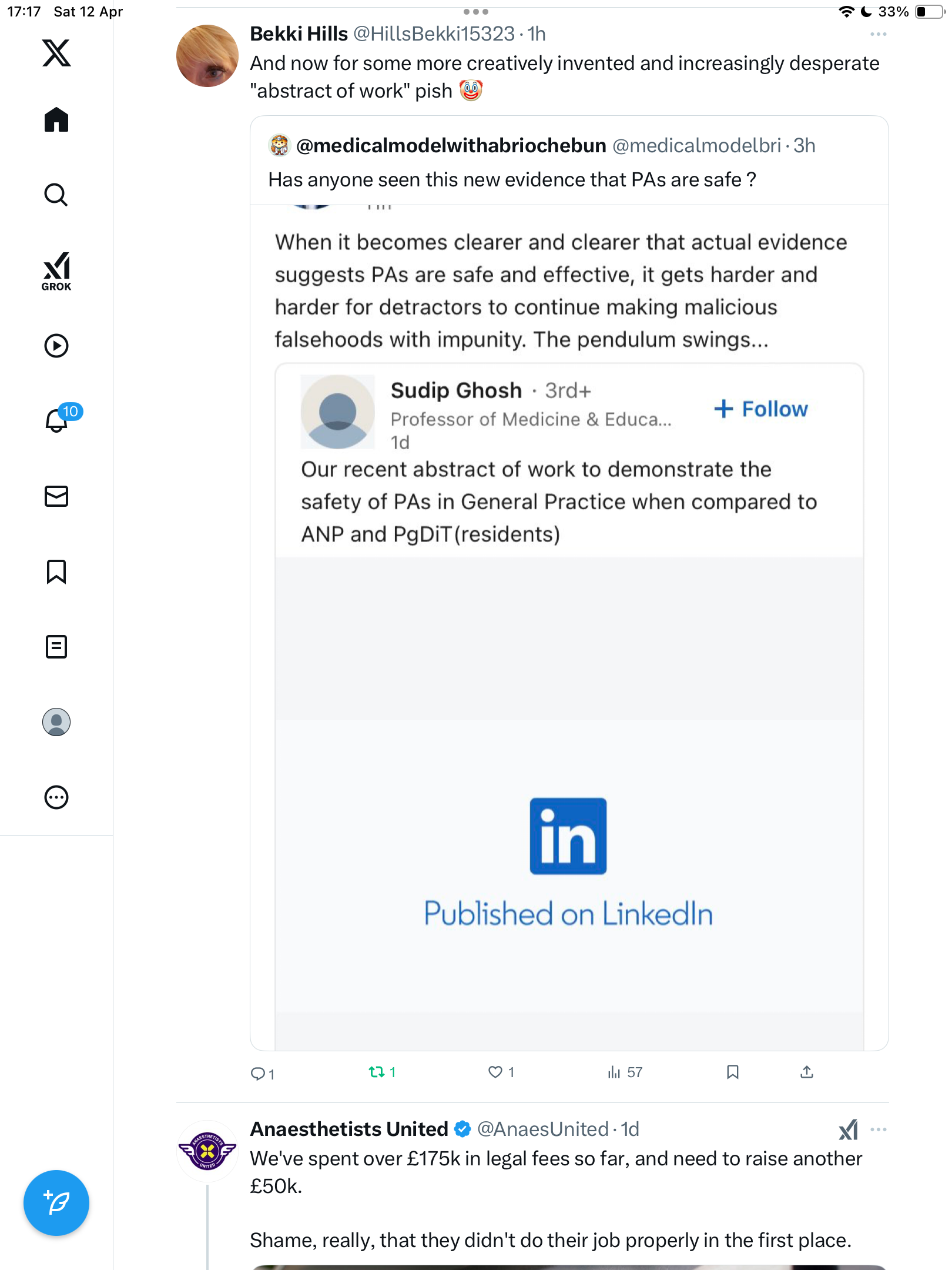Open Anaesthetists United display name
The image size is (952, 1270).
tap(349, 1129)
